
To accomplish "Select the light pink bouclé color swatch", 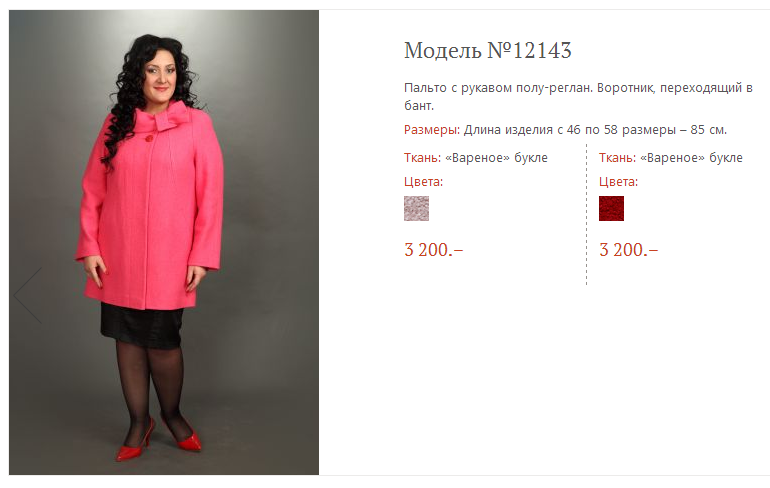I will 416,208.
